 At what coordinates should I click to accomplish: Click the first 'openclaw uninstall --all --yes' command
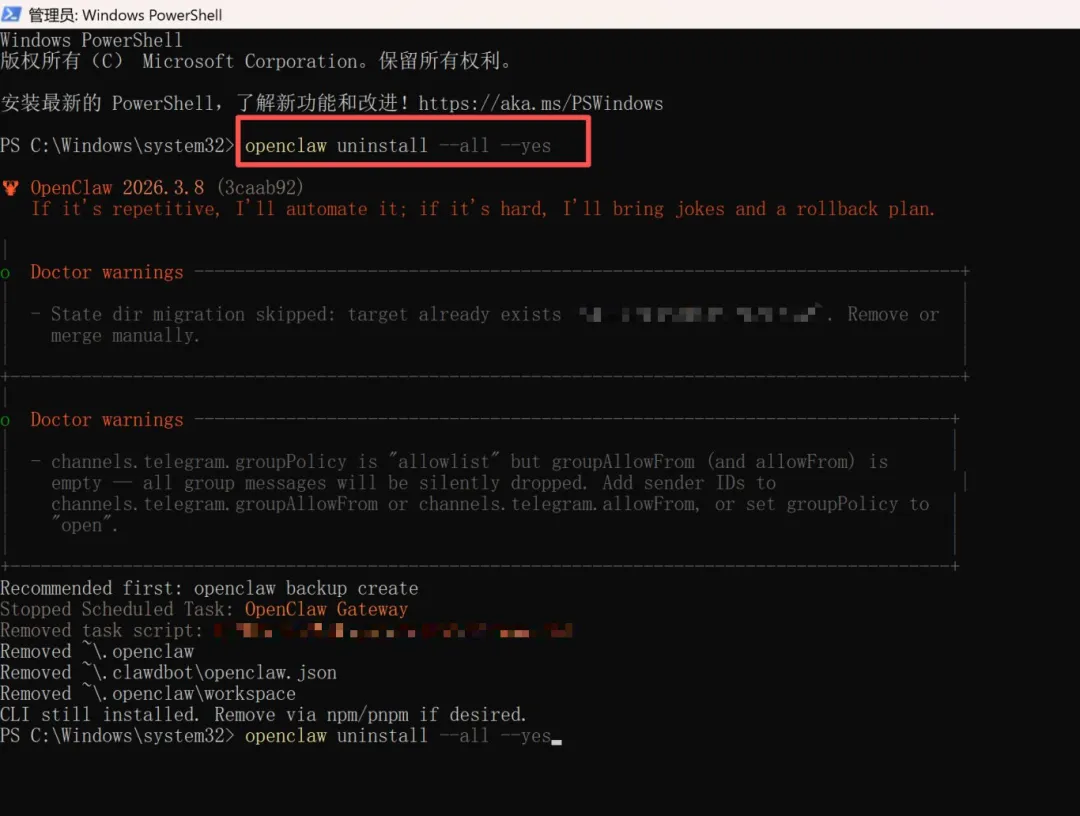pos(398,145)
